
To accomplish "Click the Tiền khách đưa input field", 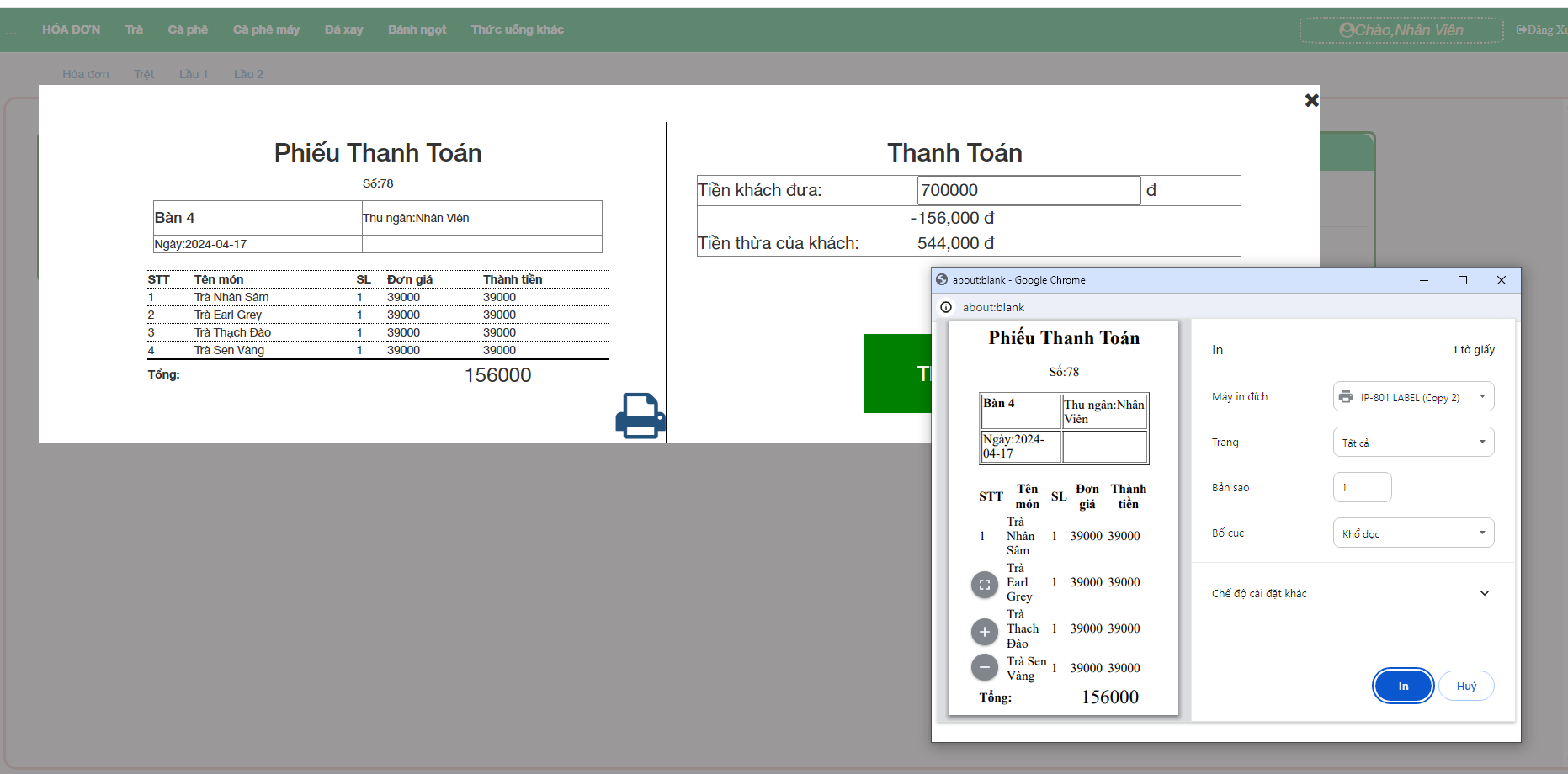I will [1029, 190].
